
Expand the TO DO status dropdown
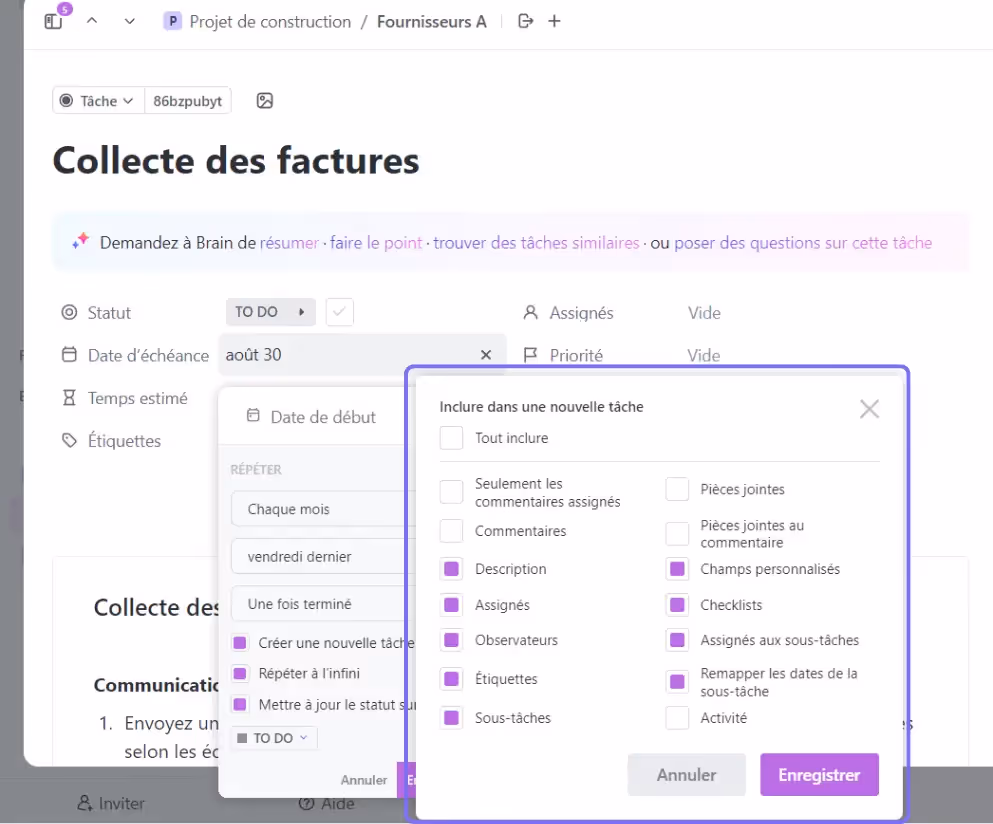point(269,311)
